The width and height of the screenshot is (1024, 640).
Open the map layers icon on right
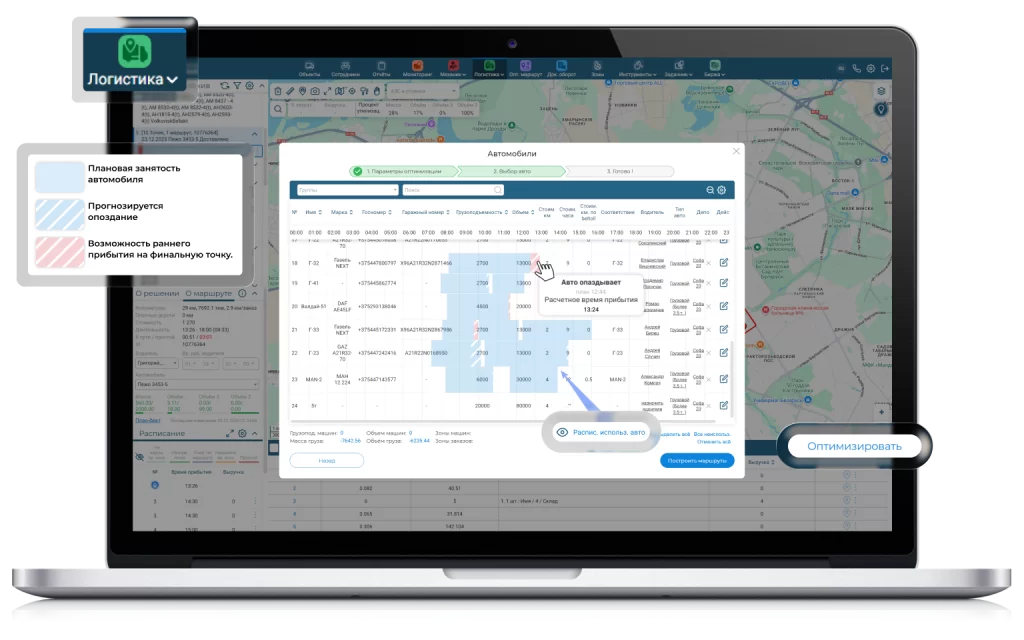pos(880,90)
